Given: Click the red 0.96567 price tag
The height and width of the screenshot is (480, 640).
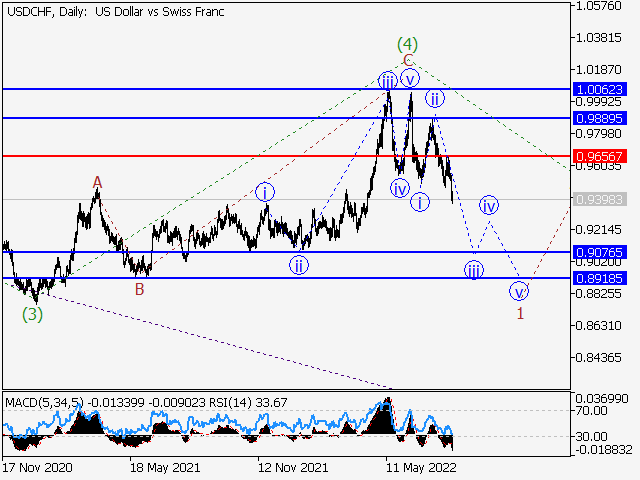Looking at the screenshot, I should 600,156.
